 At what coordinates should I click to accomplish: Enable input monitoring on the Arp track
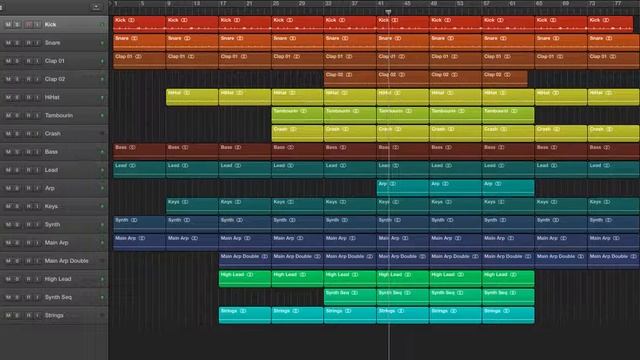37,188
